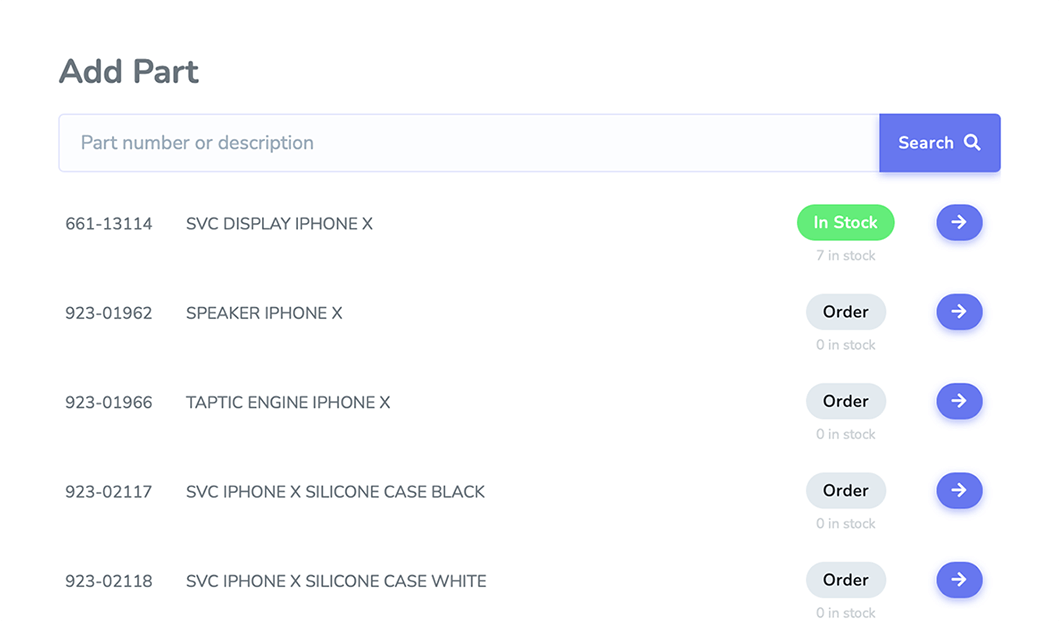Click arrow icon for SVC DISPLAY IPHONE X
The height and width of the screenshot is (621, 1060).
pyautogui.click(x=959, y=222)
